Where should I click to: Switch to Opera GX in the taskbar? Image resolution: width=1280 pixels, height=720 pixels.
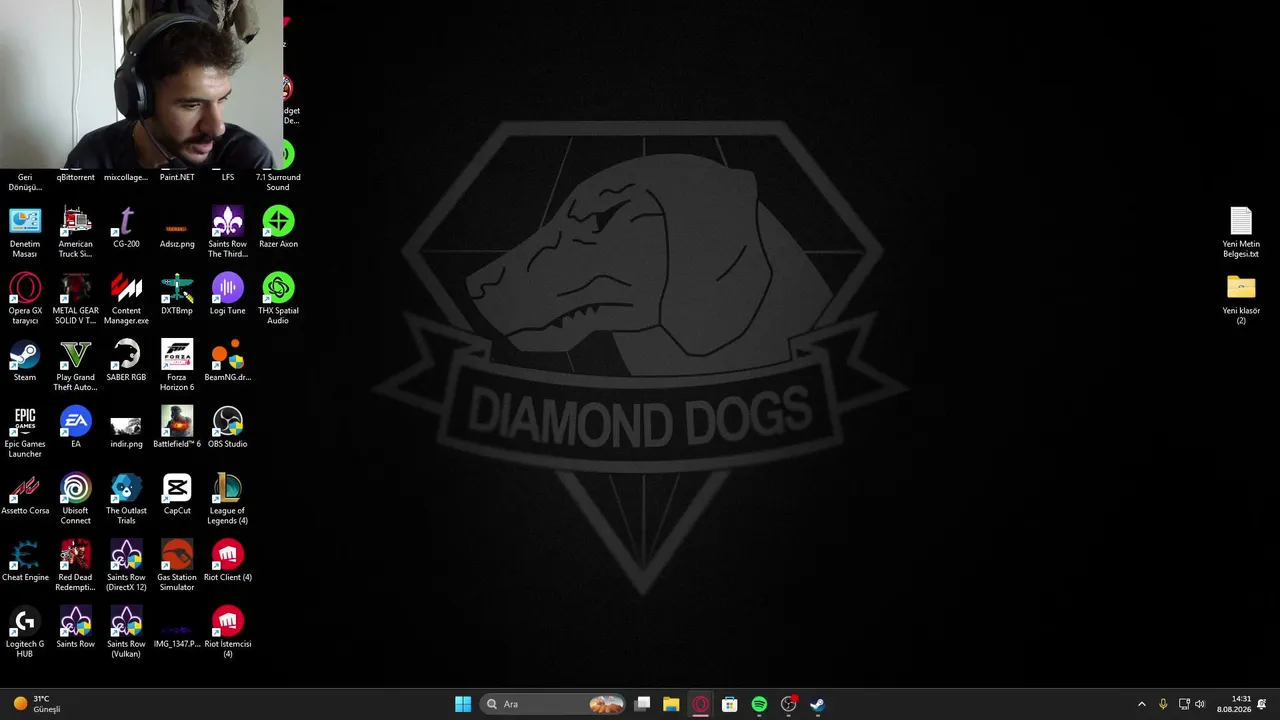click(x=701, y=704)
